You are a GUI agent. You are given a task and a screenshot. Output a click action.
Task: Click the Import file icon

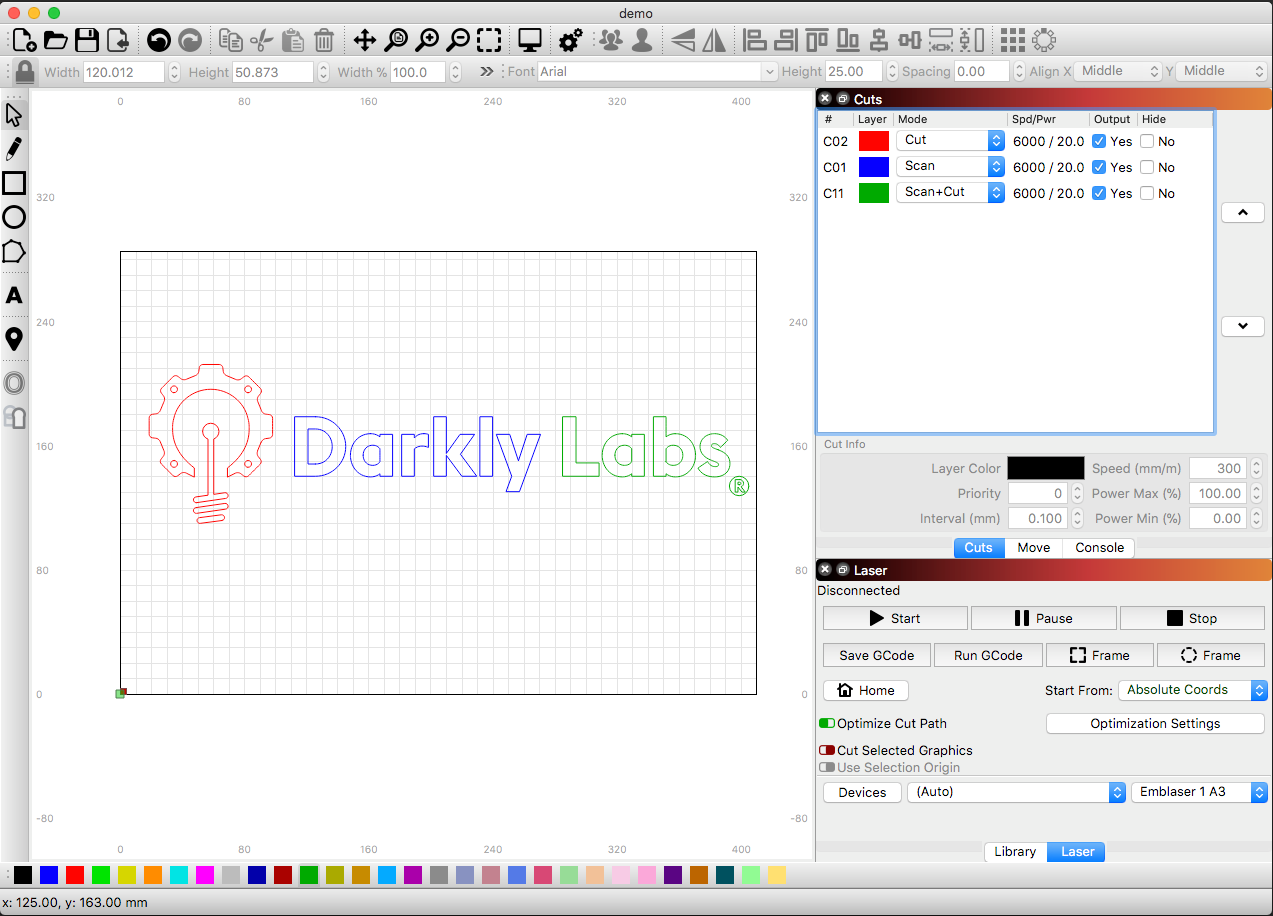[x=118, y=40]
